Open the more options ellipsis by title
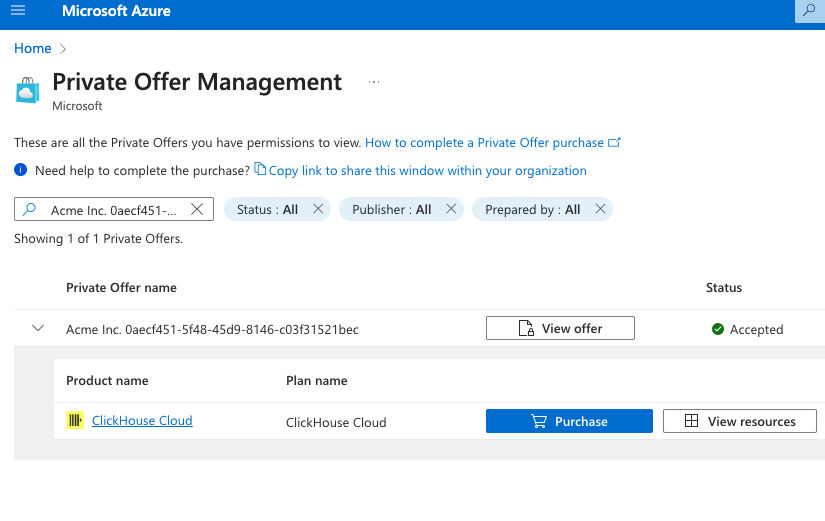This screenshot has height=521, width=825. pos(374,82)
